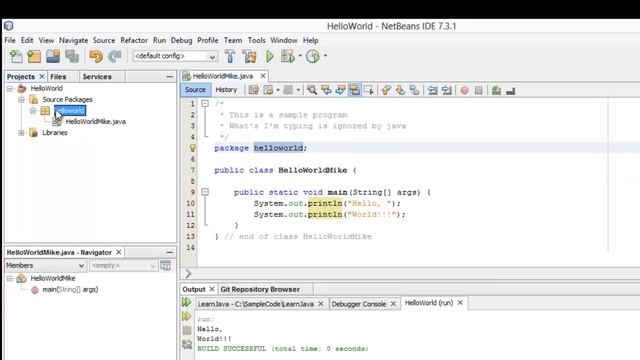Open the Back history dropdown arrow in editor
Screen dimensions: 640x360
point(278,90)
